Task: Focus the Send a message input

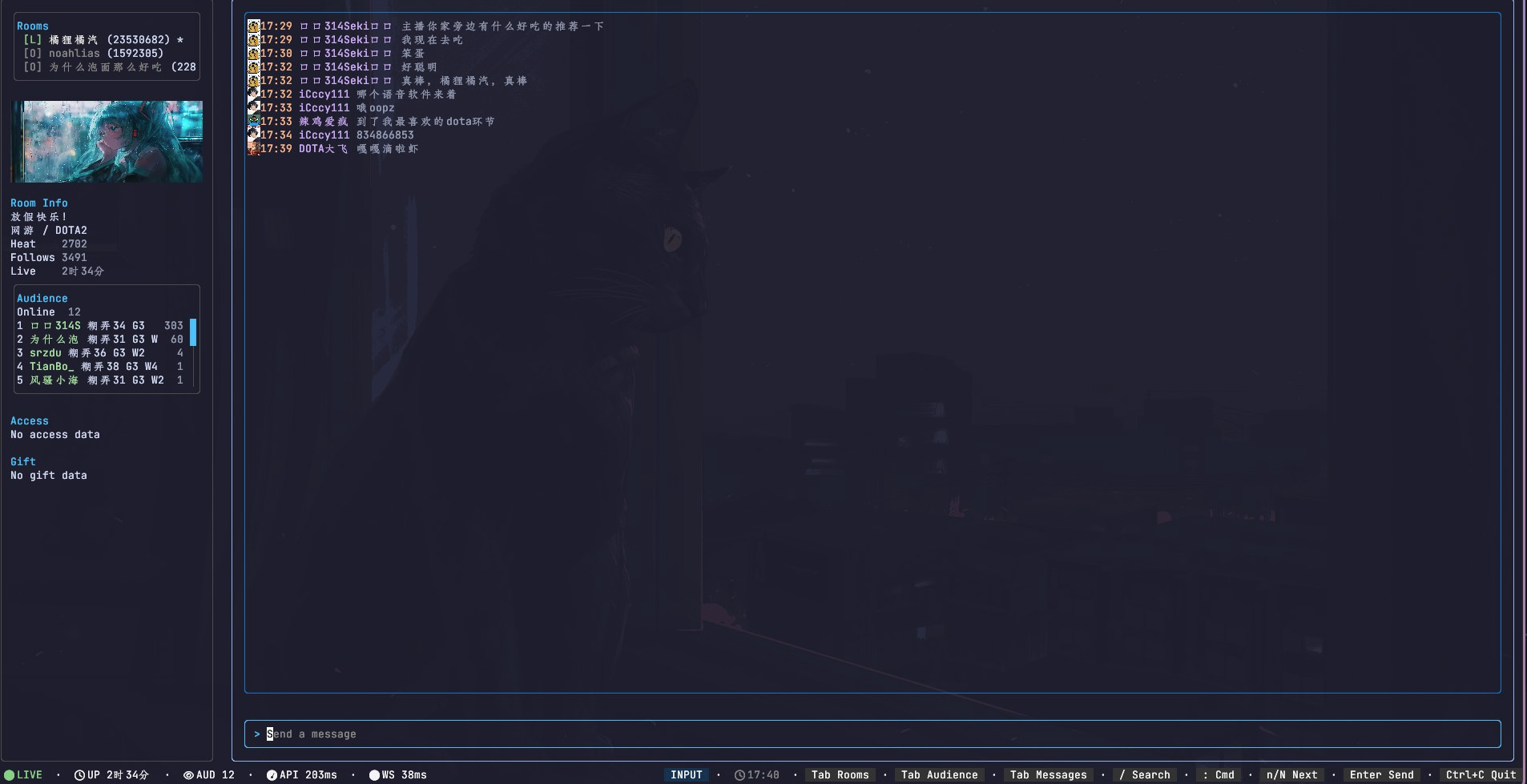Action: click(872, 734)
